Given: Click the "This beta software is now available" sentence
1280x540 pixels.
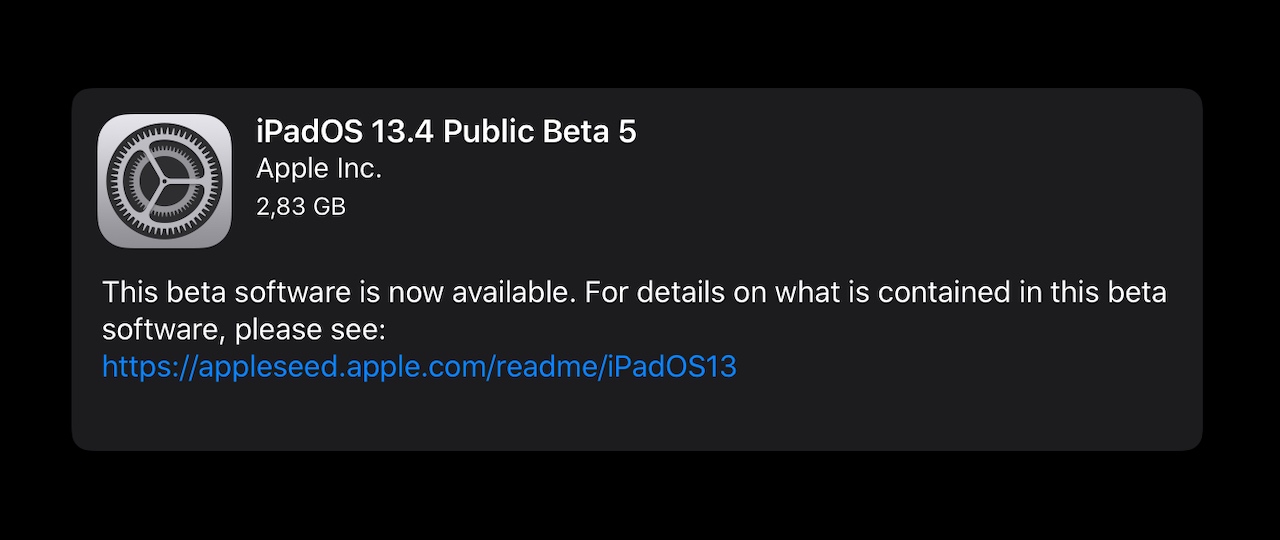Looking at the screenshot, I should (339, 293).
